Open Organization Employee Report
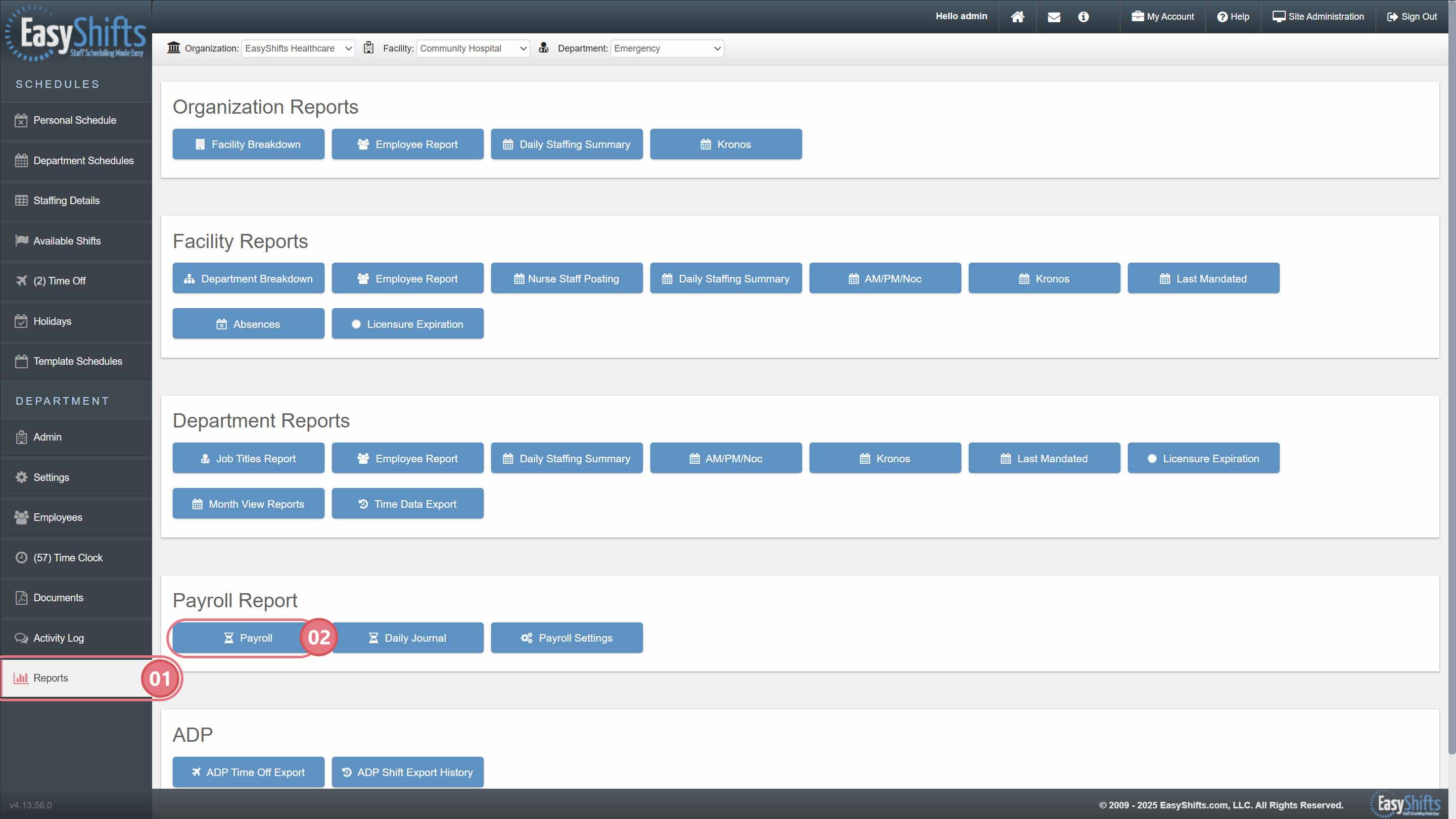The image size is (1456, 819). (407, 144)
